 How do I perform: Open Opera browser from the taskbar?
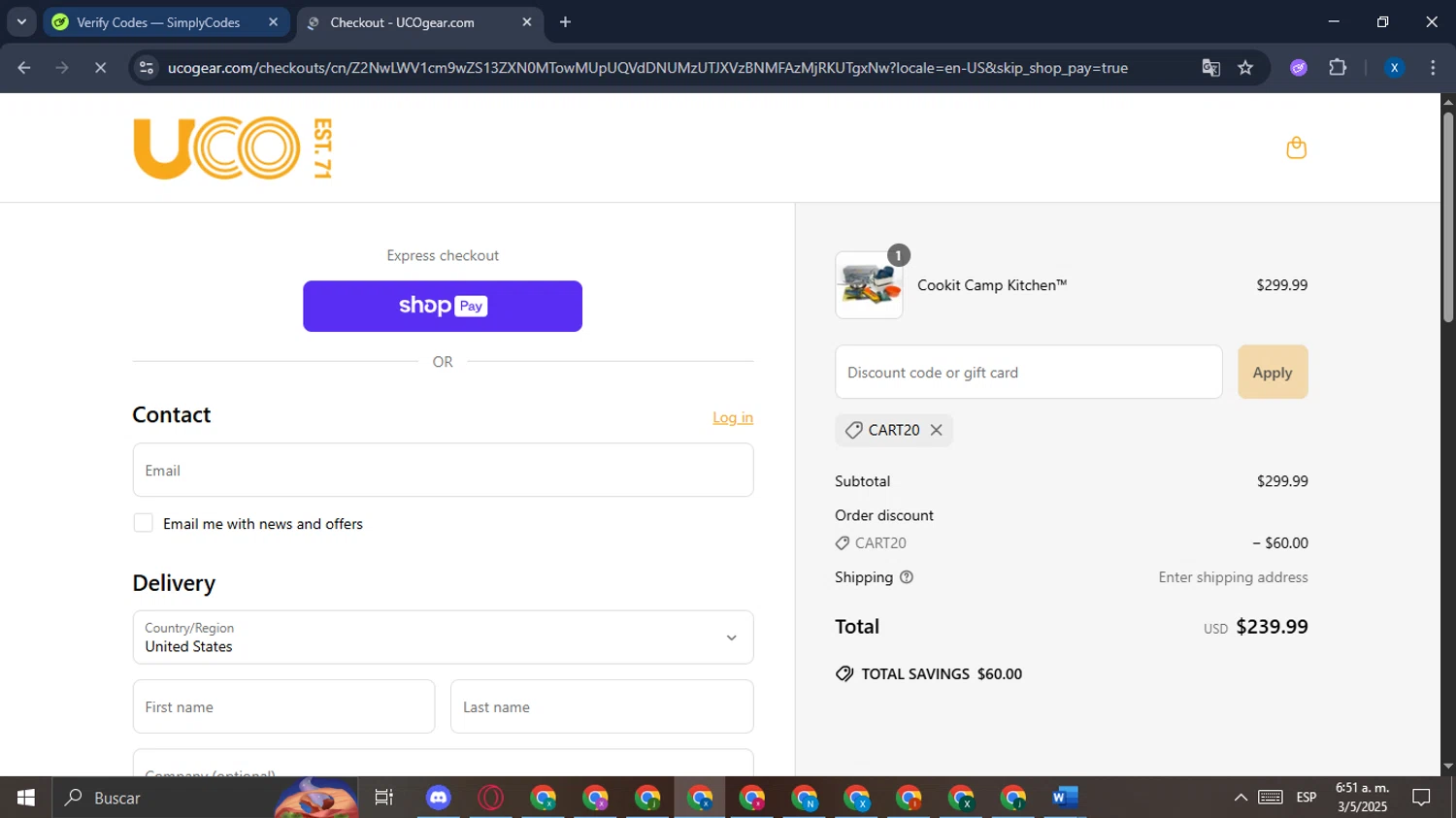[x=491, y=798]
